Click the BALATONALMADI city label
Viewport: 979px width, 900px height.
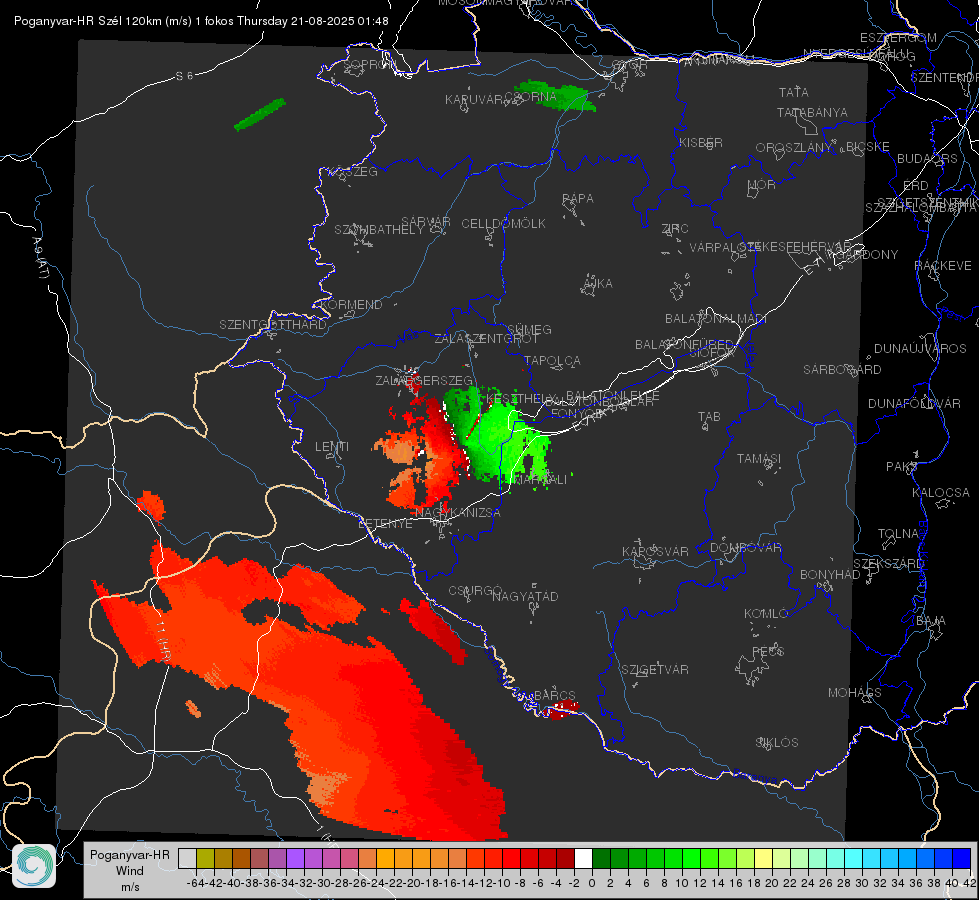coord(716,319)
